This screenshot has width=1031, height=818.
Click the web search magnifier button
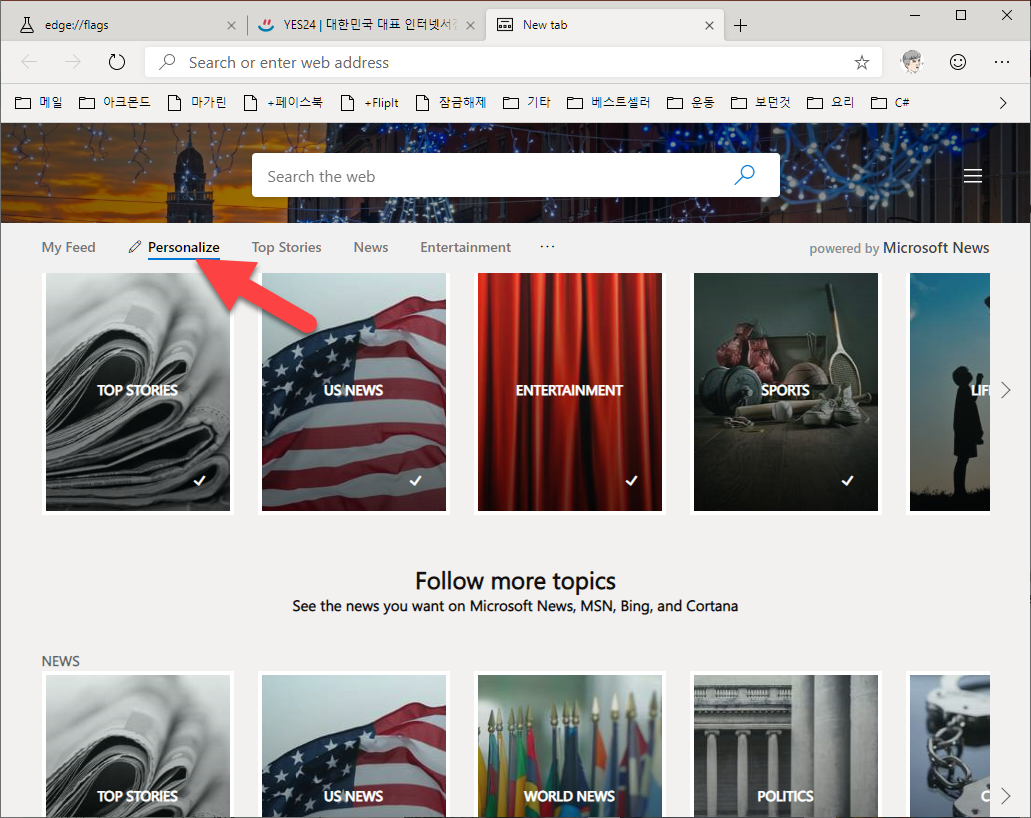coord(744,175)
